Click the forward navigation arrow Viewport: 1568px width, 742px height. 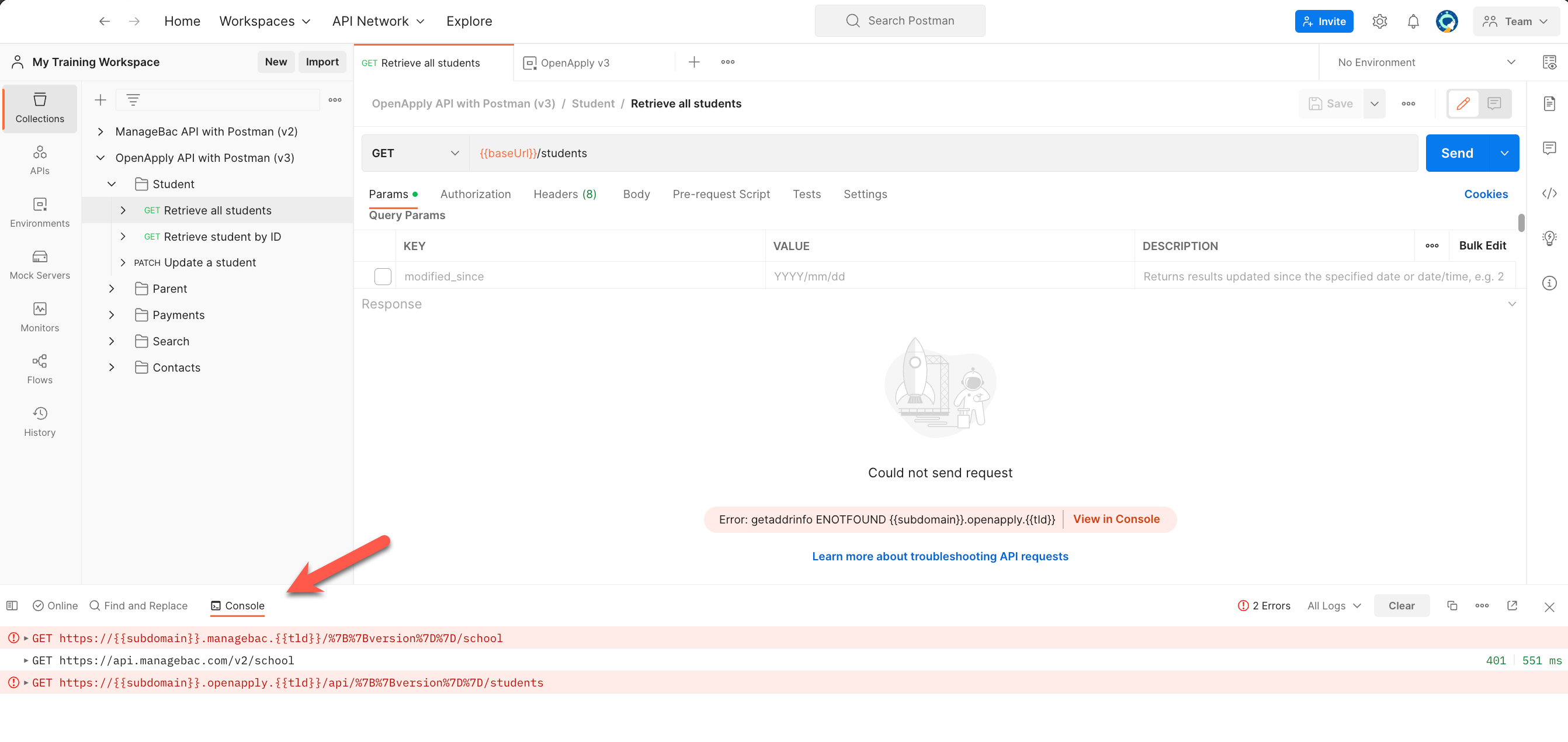tap(134, 21)
